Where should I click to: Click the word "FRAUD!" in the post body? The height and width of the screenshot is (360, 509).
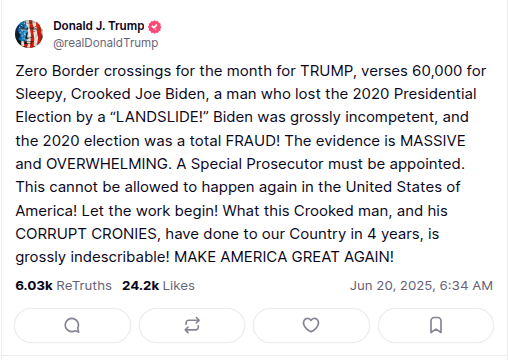tap(253, 141)
